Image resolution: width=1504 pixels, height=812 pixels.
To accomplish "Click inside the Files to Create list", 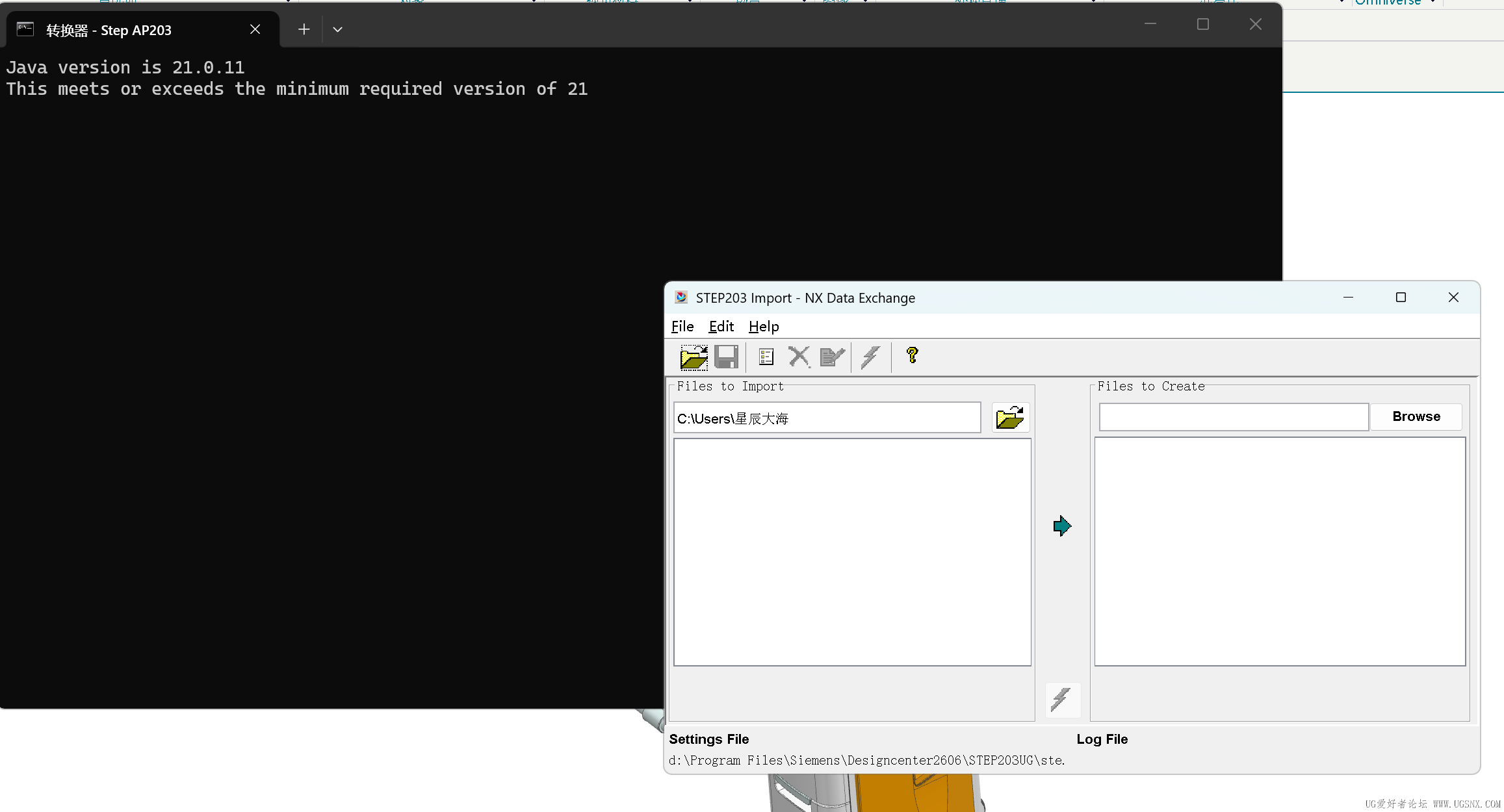I will 1280,552.
